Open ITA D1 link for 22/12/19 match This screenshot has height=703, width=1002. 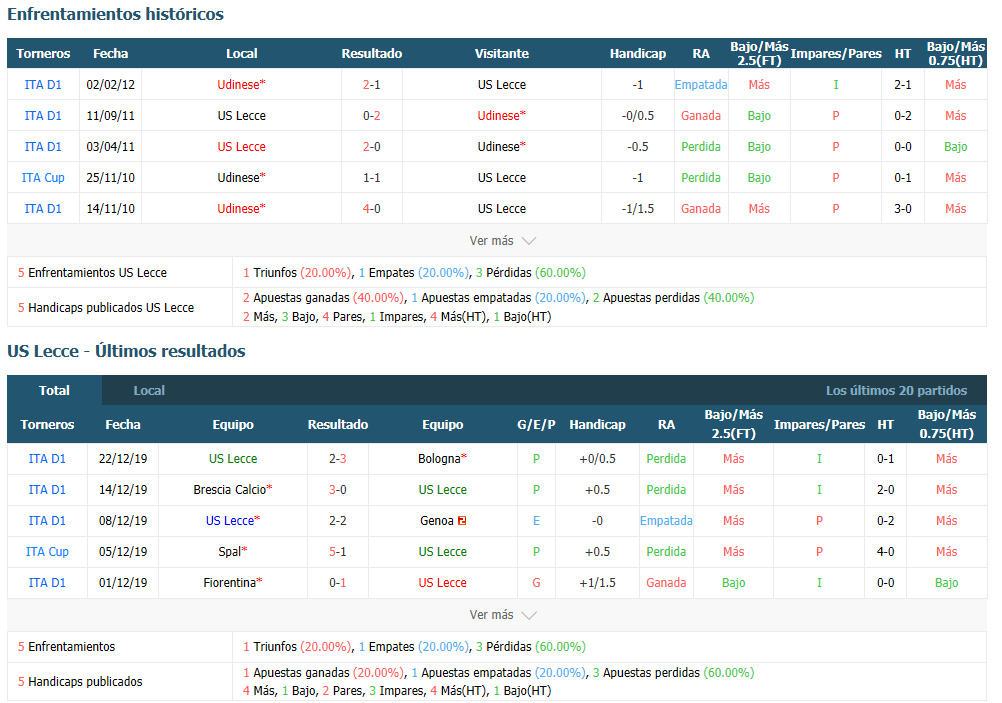pyautogui.click(x=47, y=459)
